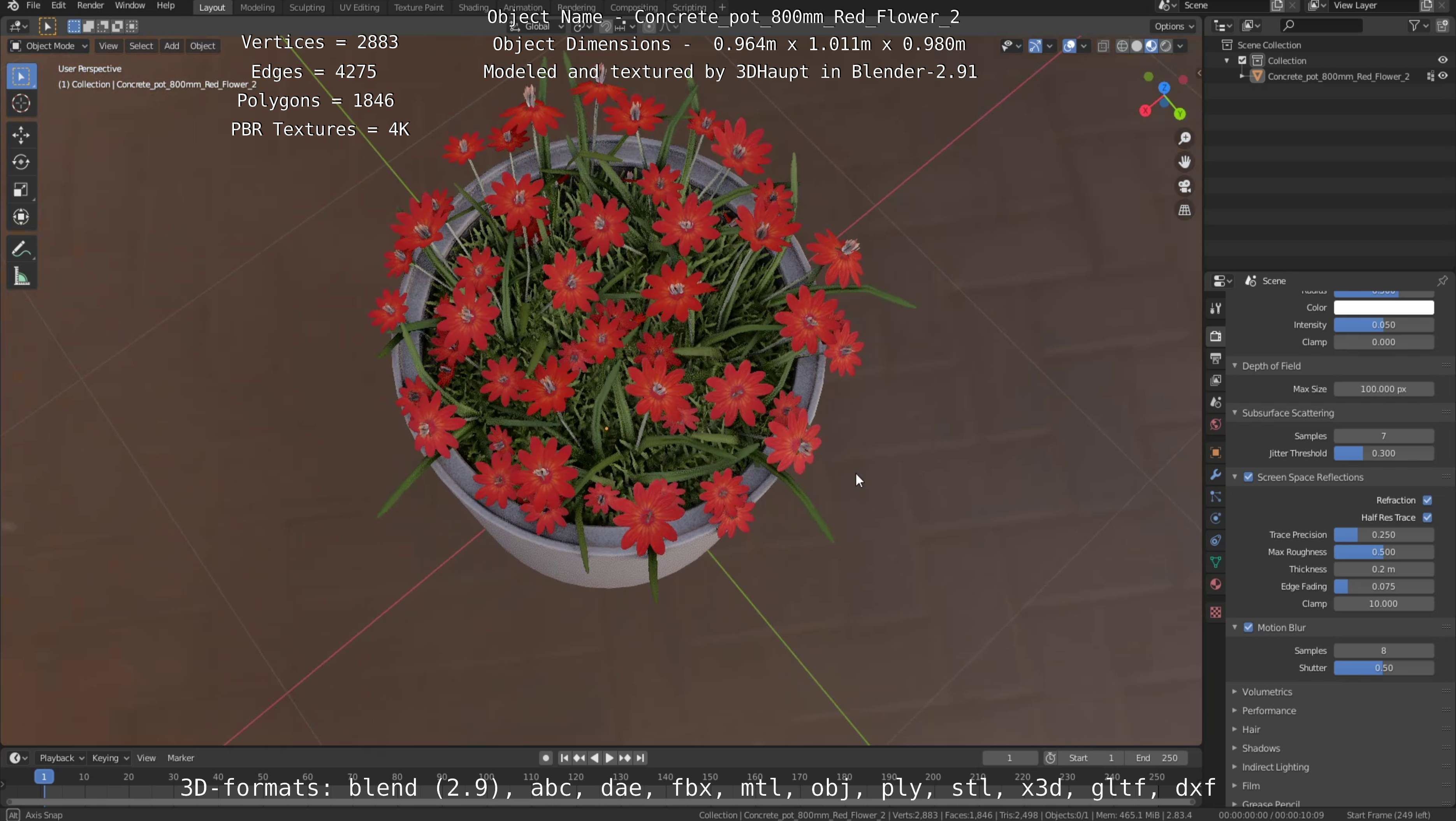This screenshot has width=1456, height=821.
Task: Open the viewport Options dropdown
Action: pyautogui.click(x=1175, y=26)
